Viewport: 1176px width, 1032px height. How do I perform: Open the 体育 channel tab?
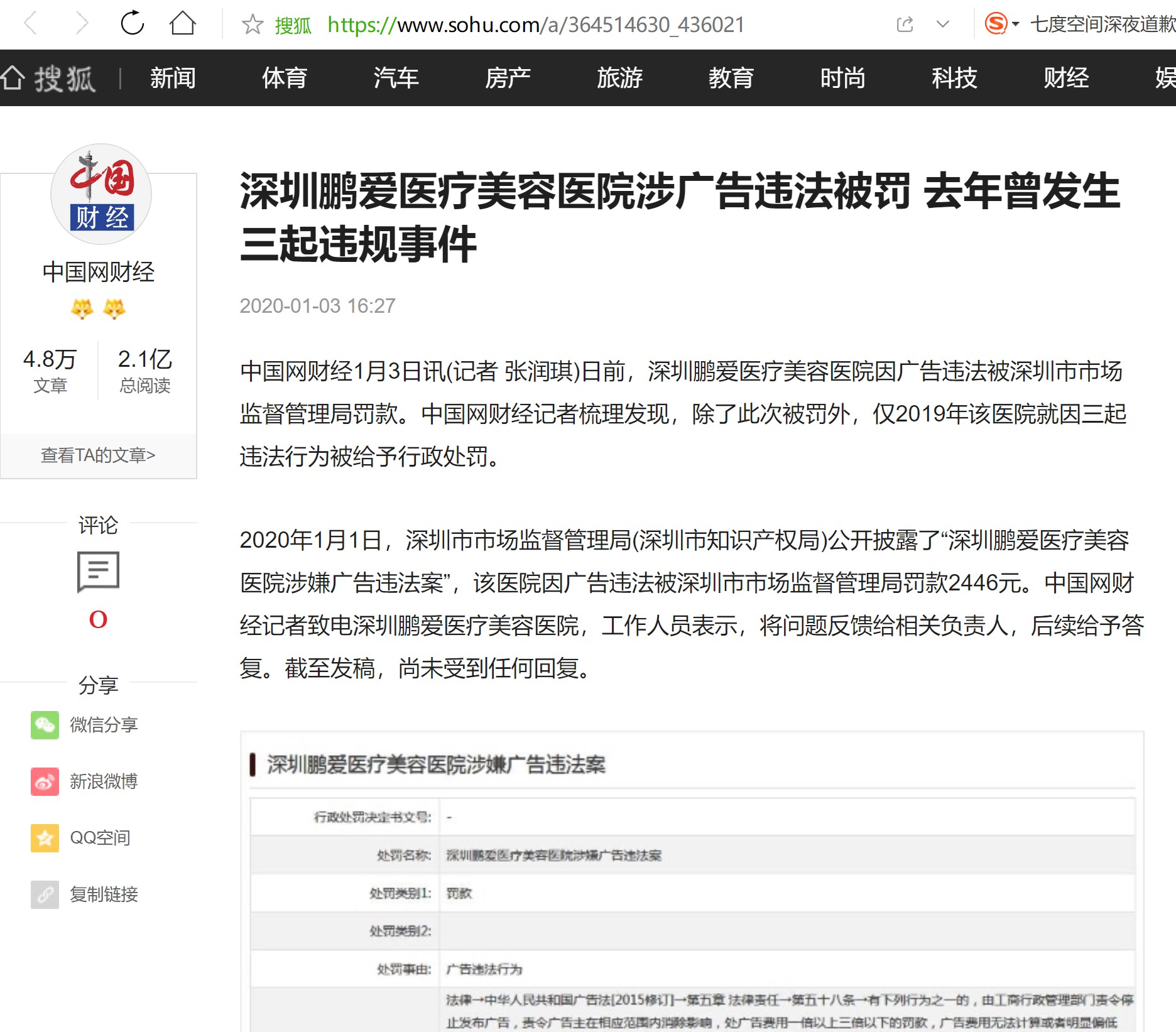click(285, 78)
